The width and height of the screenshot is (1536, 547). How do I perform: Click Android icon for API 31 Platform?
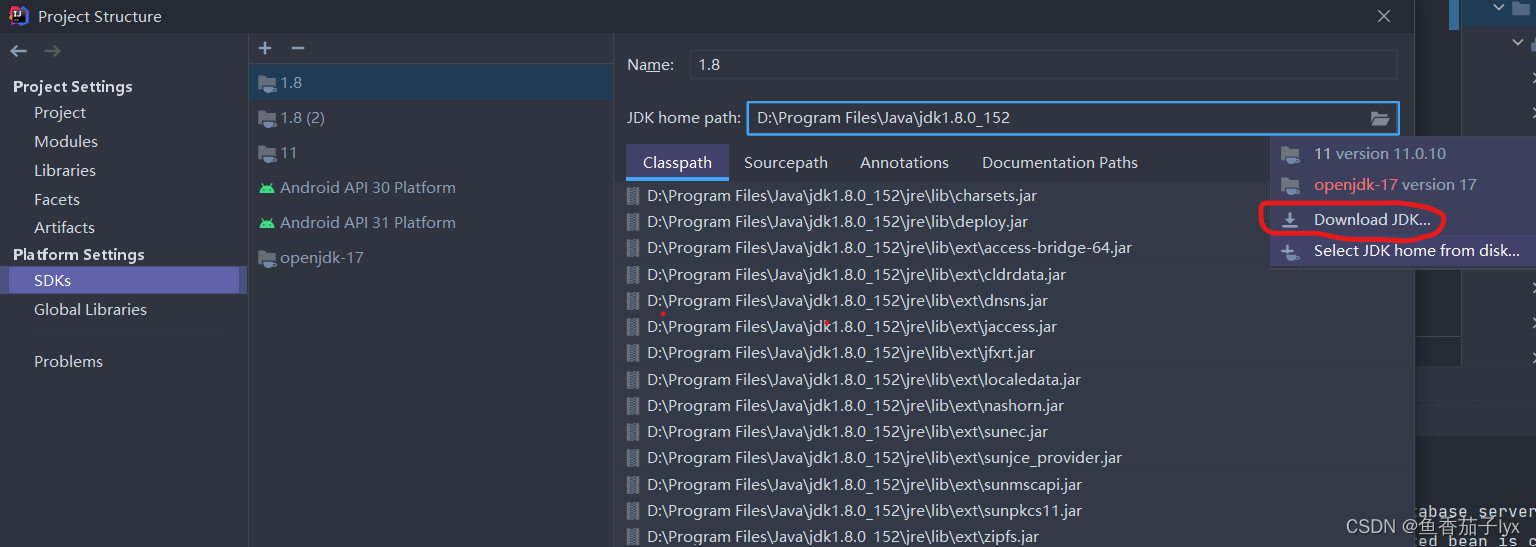tap(267, 223)
